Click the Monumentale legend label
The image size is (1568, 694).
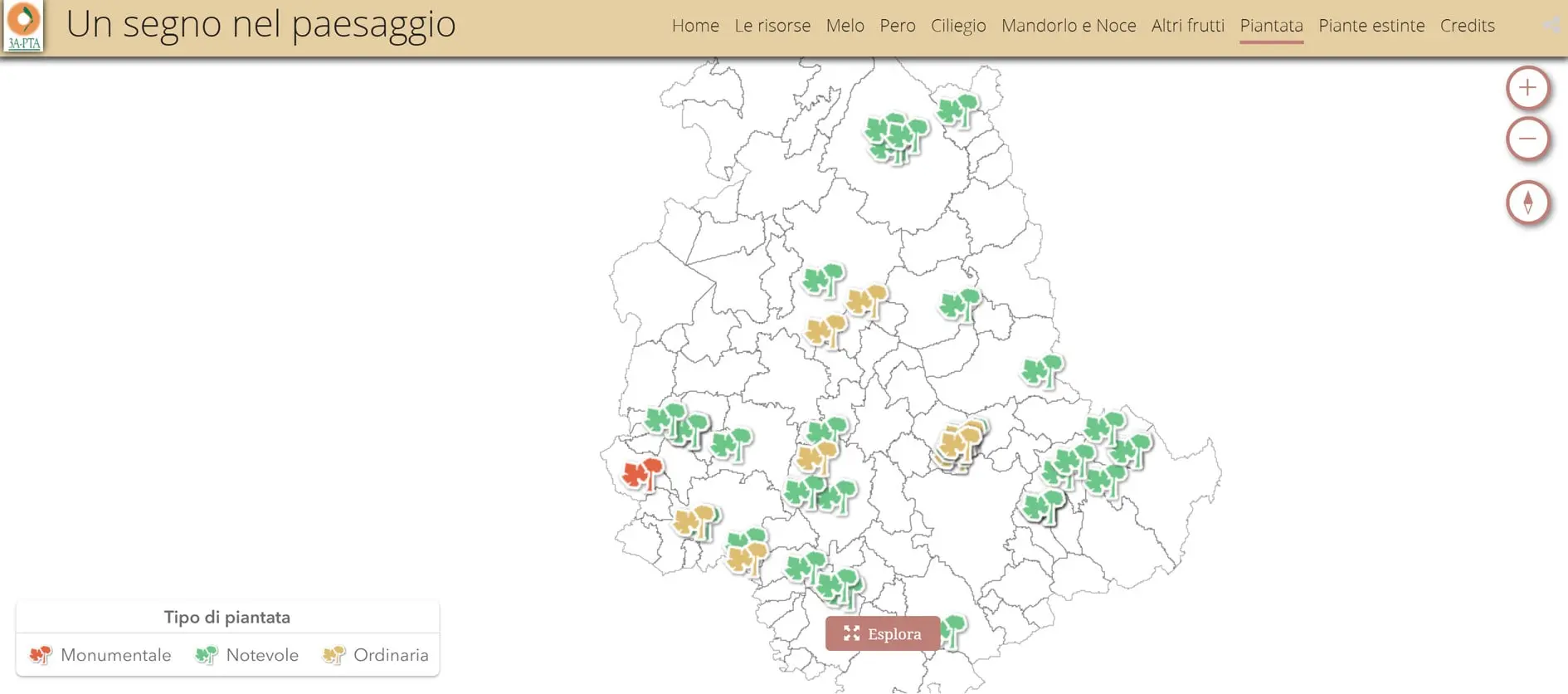[x=115, y=655]
